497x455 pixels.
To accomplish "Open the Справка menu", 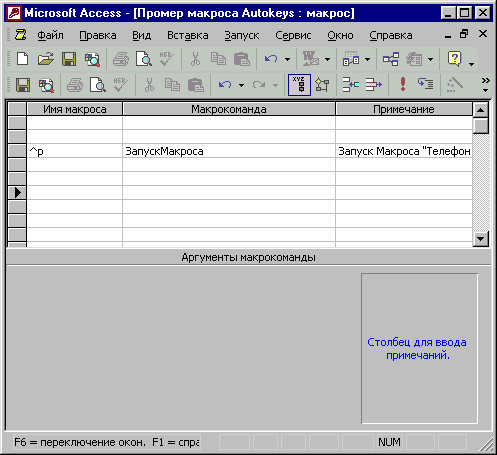I will (x=391, y=35).
